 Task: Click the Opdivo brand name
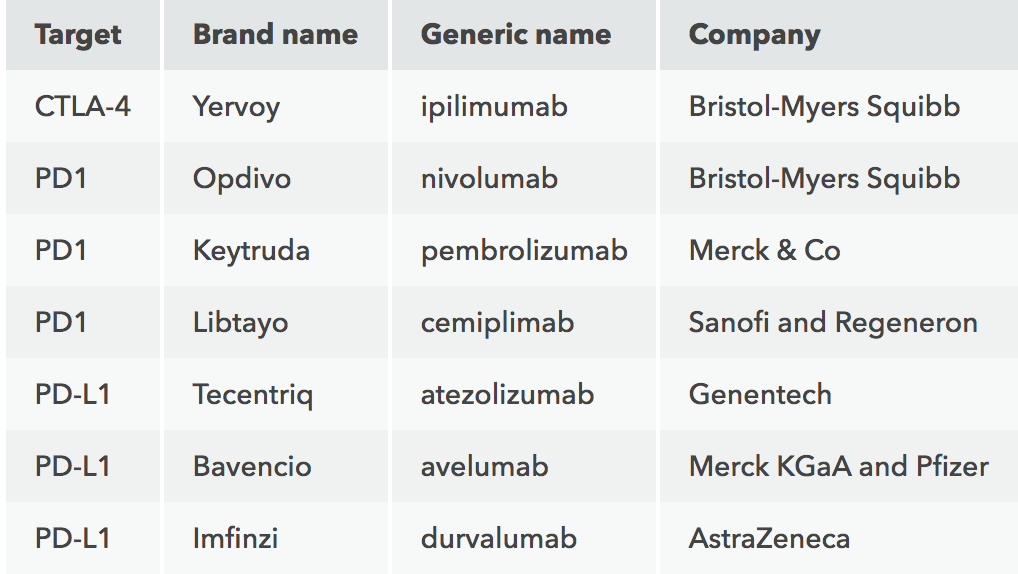pos(242,179)
